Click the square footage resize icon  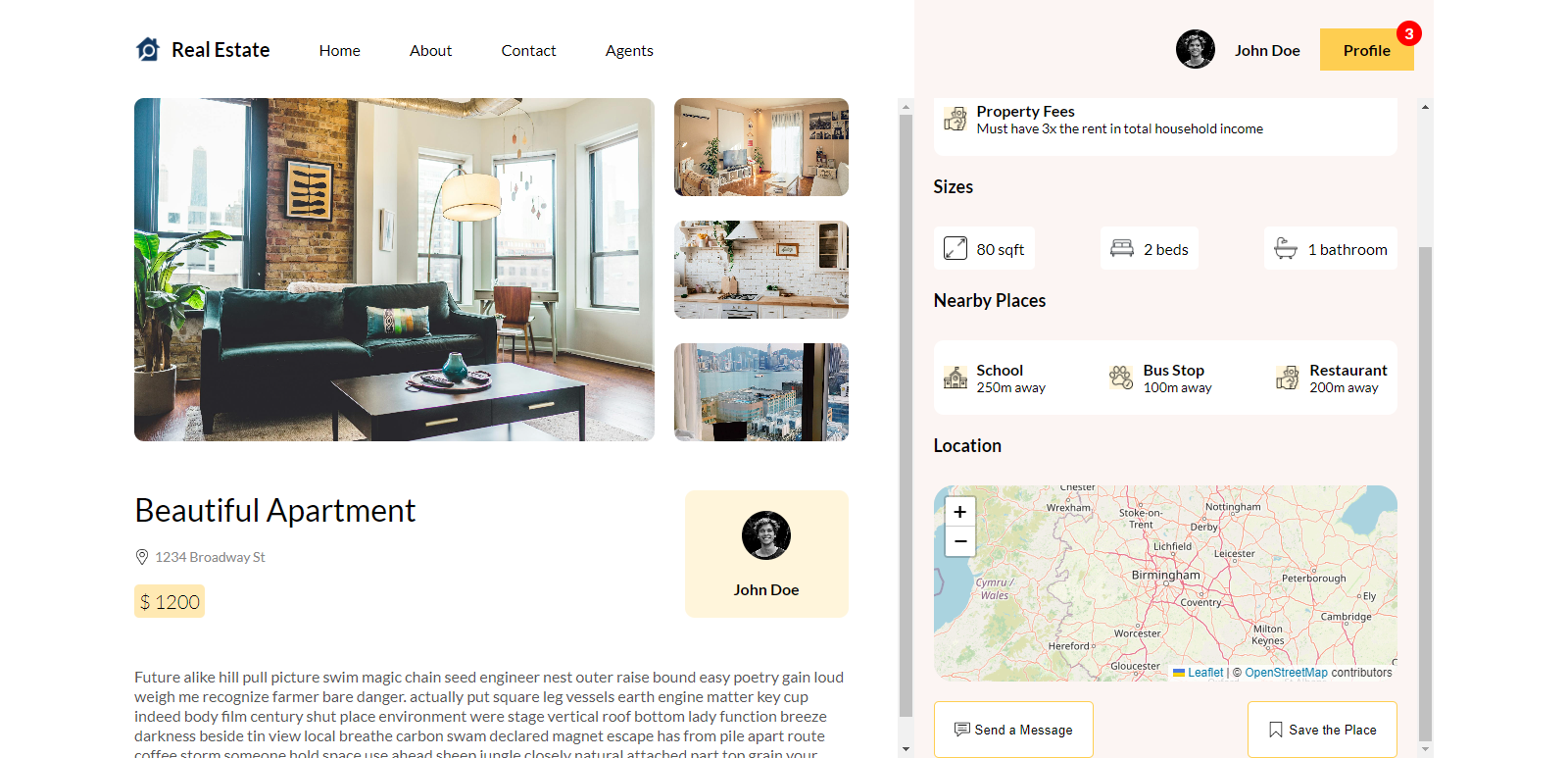click(955, 248)
